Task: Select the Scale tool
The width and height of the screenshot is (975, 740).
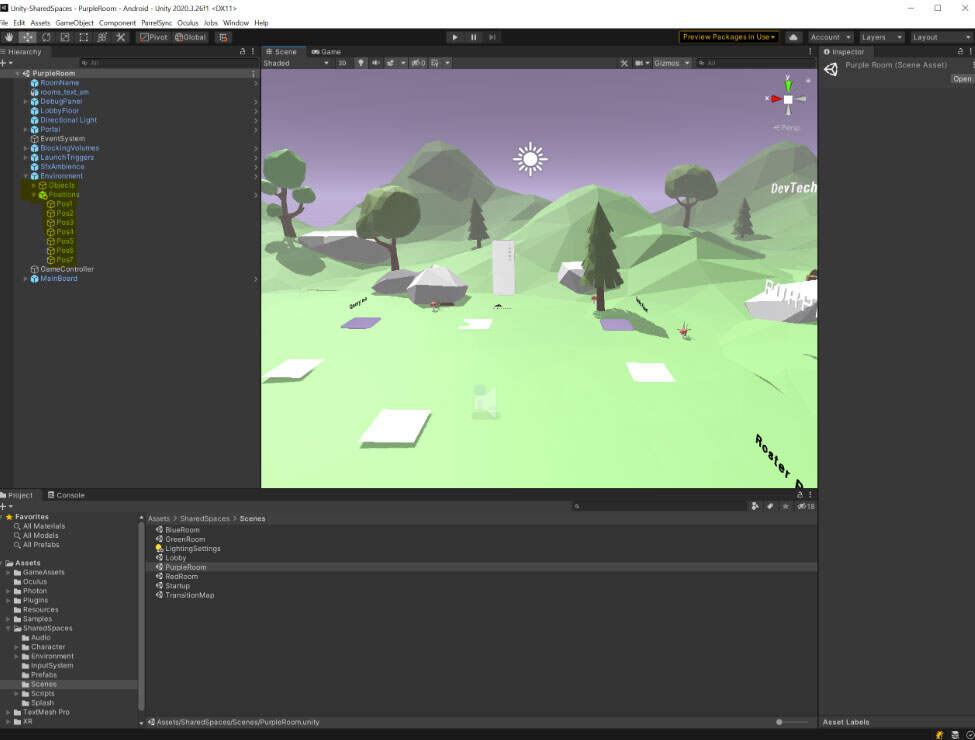Action: click(x=65, y=37)
